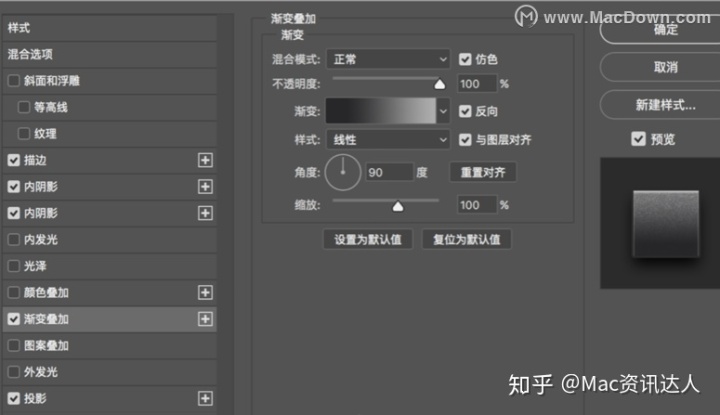Select 内发光 effect row label
Image resolution: width=720 pixels, height=415 pixels.
click(x=41, y=240)
